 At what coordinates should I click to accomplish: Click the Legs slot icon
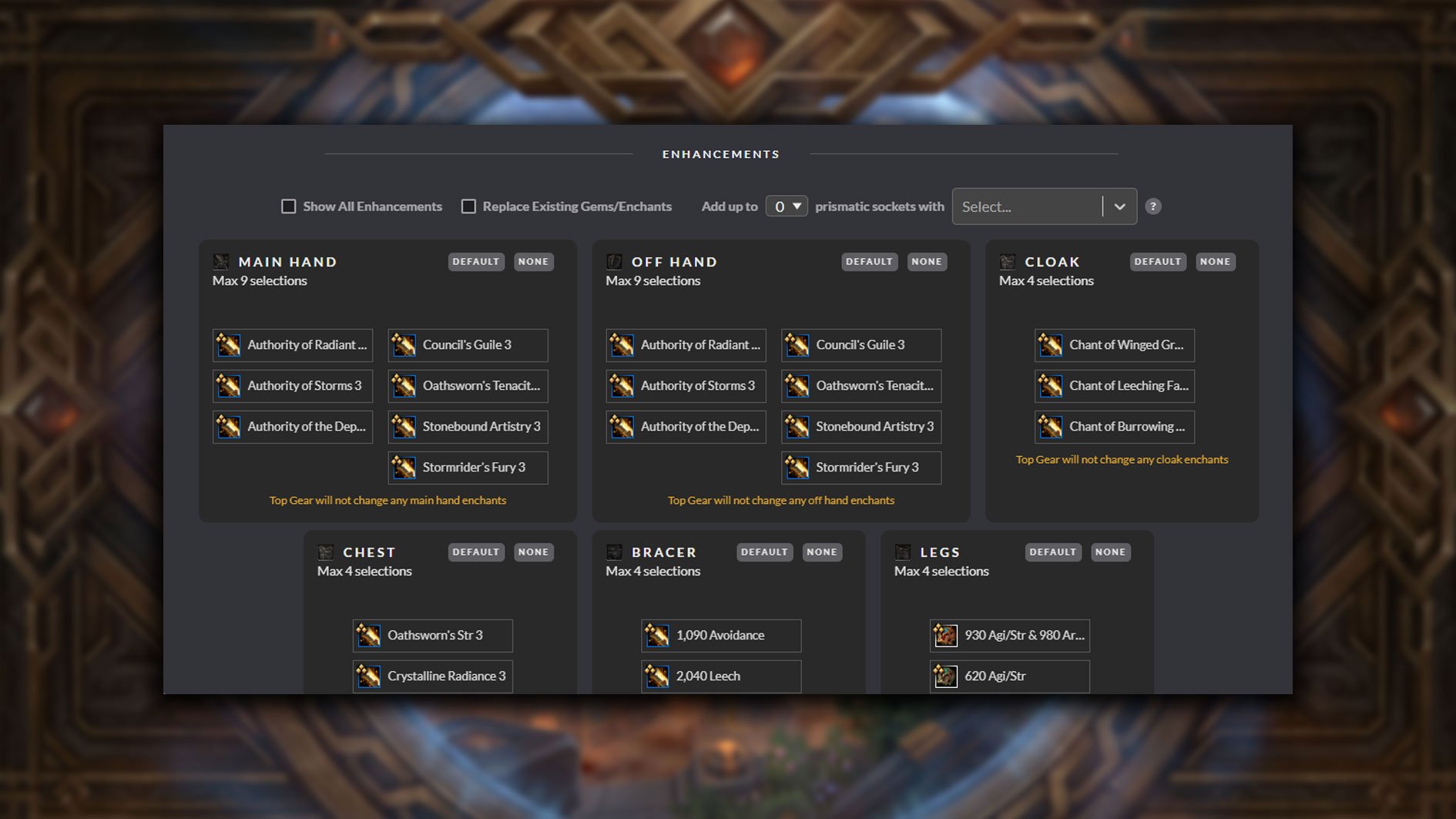pyautogui.click(x=903, y=552)
